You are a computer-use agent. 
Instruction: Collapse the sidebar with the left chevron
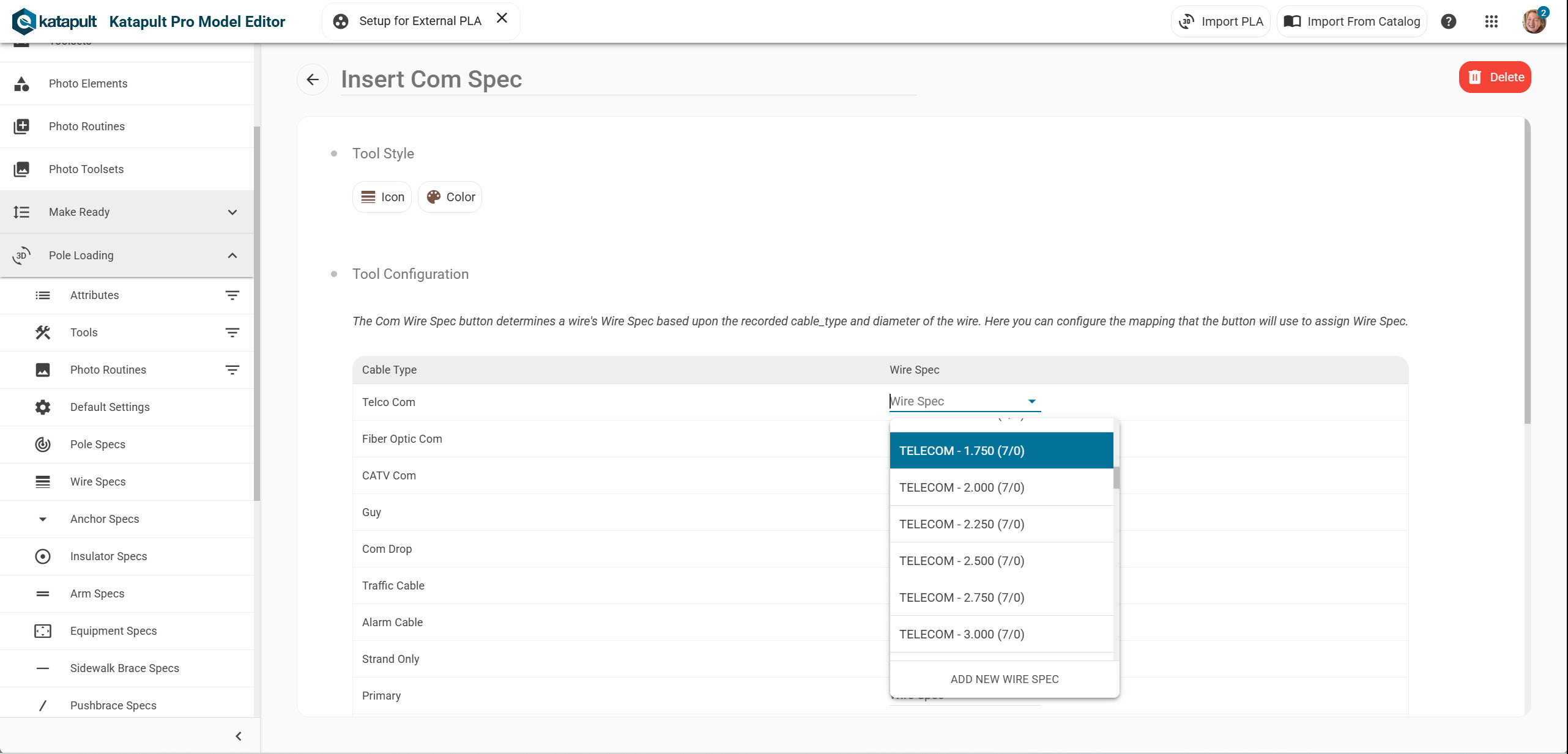tap(239, 736)
